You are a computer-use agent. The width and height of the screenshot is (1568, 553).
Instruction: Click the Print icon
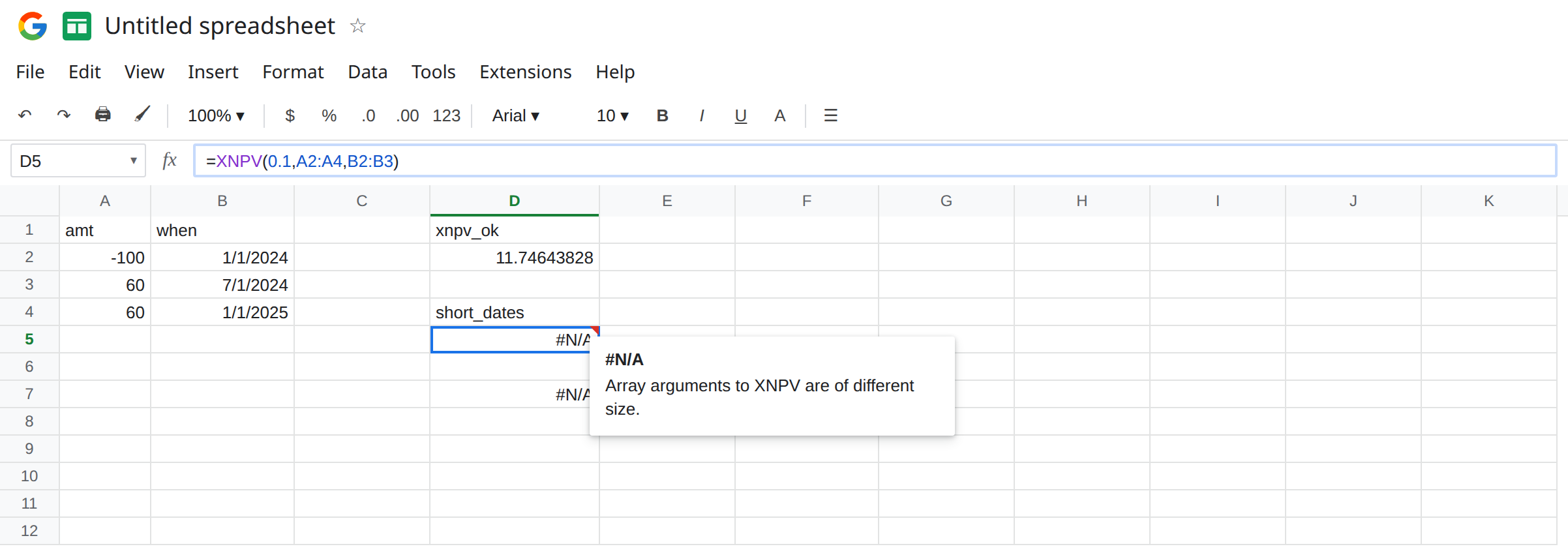coord(102,115)
